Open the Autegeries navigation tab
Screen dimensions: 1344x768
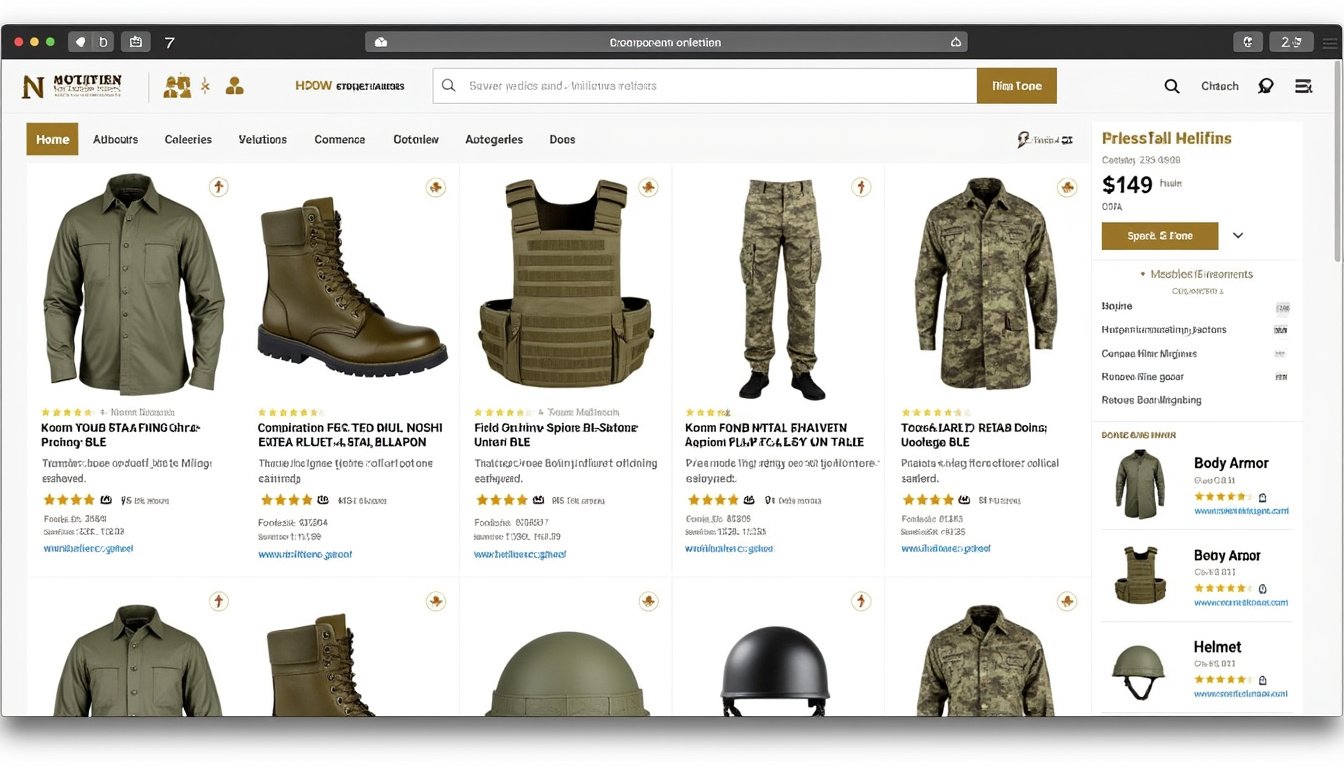494,140
